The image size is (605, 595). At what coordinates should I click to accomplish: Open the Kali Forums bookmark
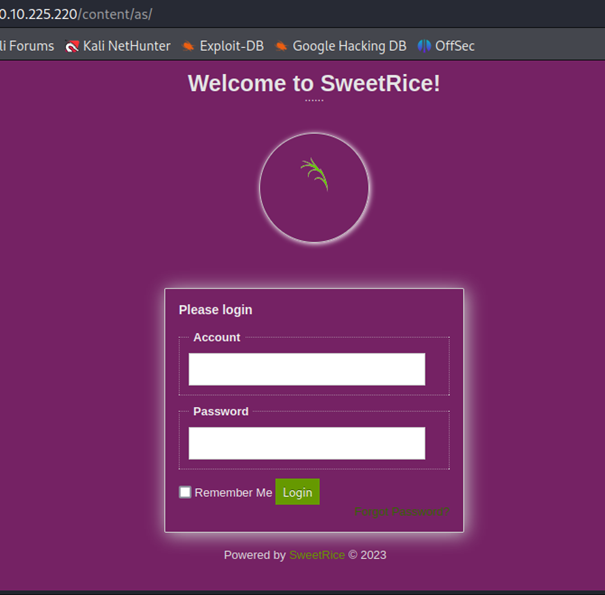[27, 46]
